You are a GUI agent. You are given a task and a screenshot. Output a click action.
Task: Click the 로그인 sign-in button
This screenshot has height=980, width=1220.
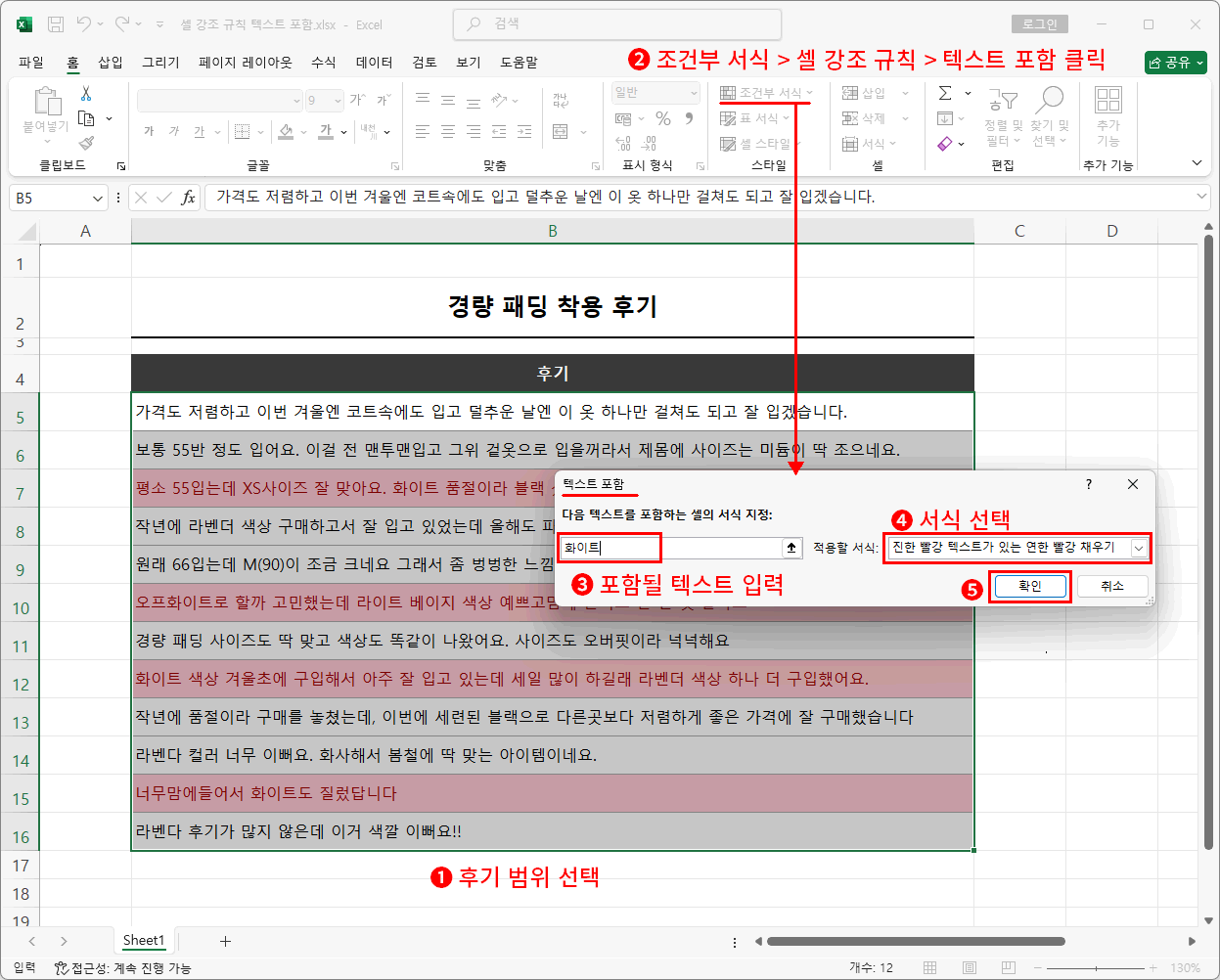(1040, 24)
